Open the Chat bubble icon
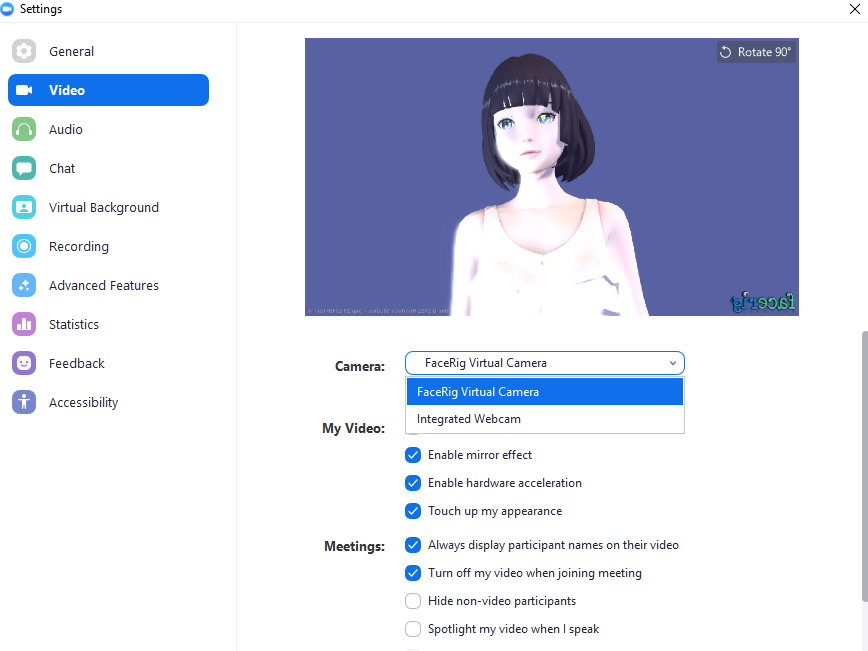Screen dimensions: 868x651 click(x=24, y=168)
